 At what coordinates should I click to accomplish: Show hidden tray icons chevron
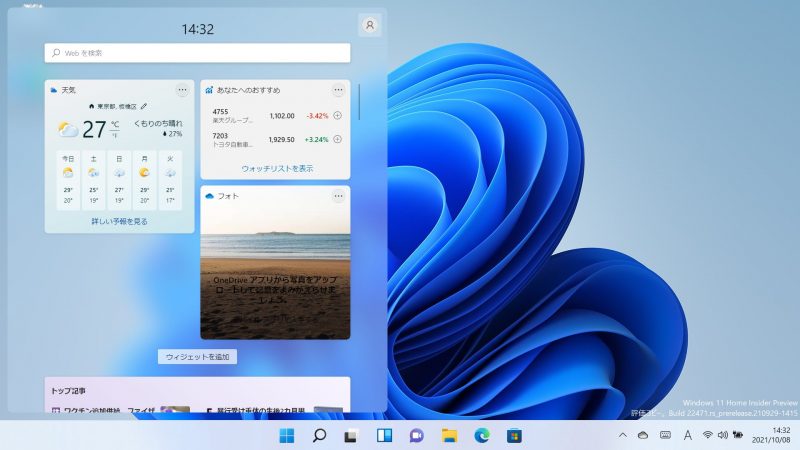[622, 435]
